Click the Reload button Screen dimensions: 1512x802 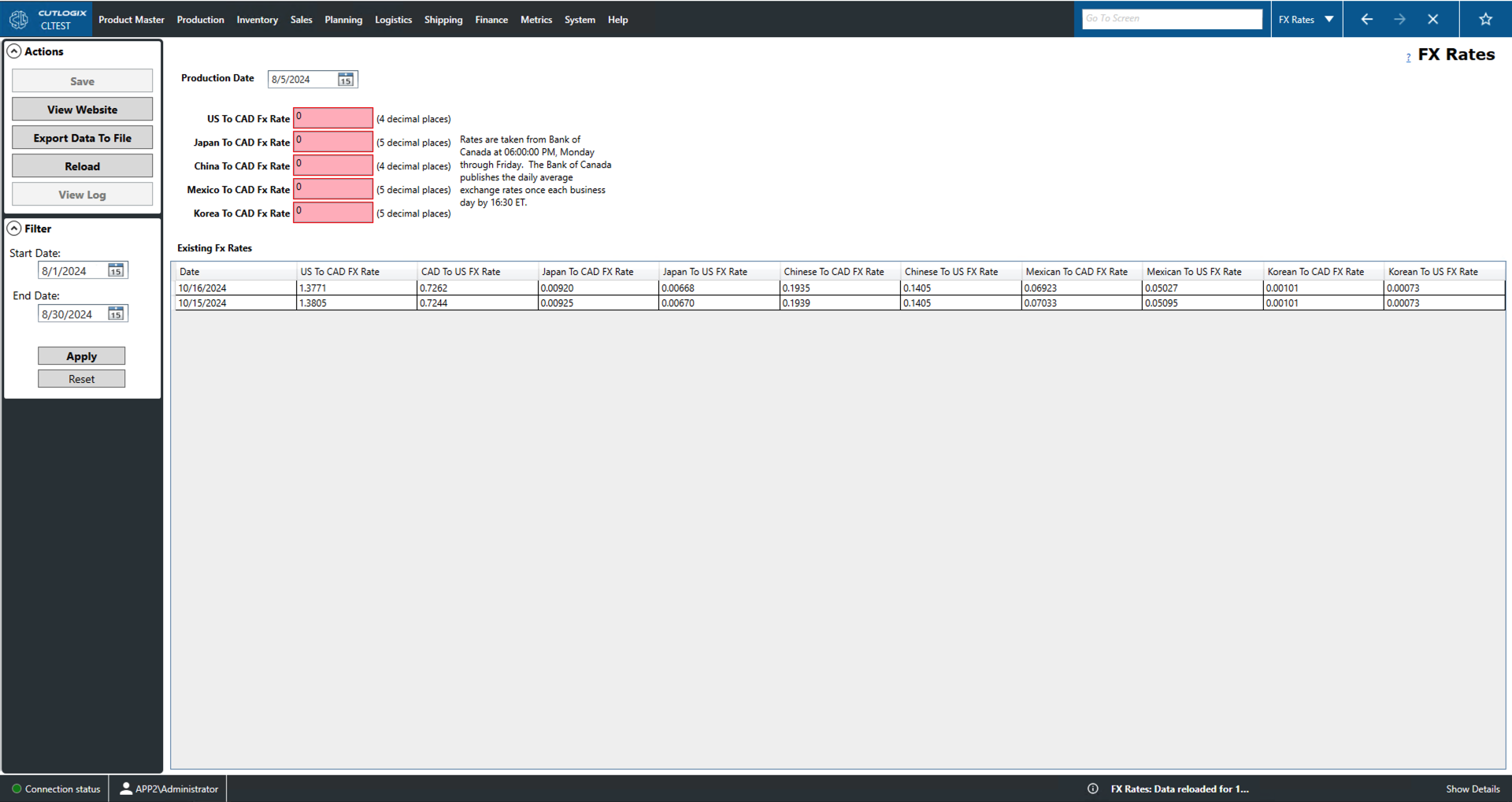[82, 165]
